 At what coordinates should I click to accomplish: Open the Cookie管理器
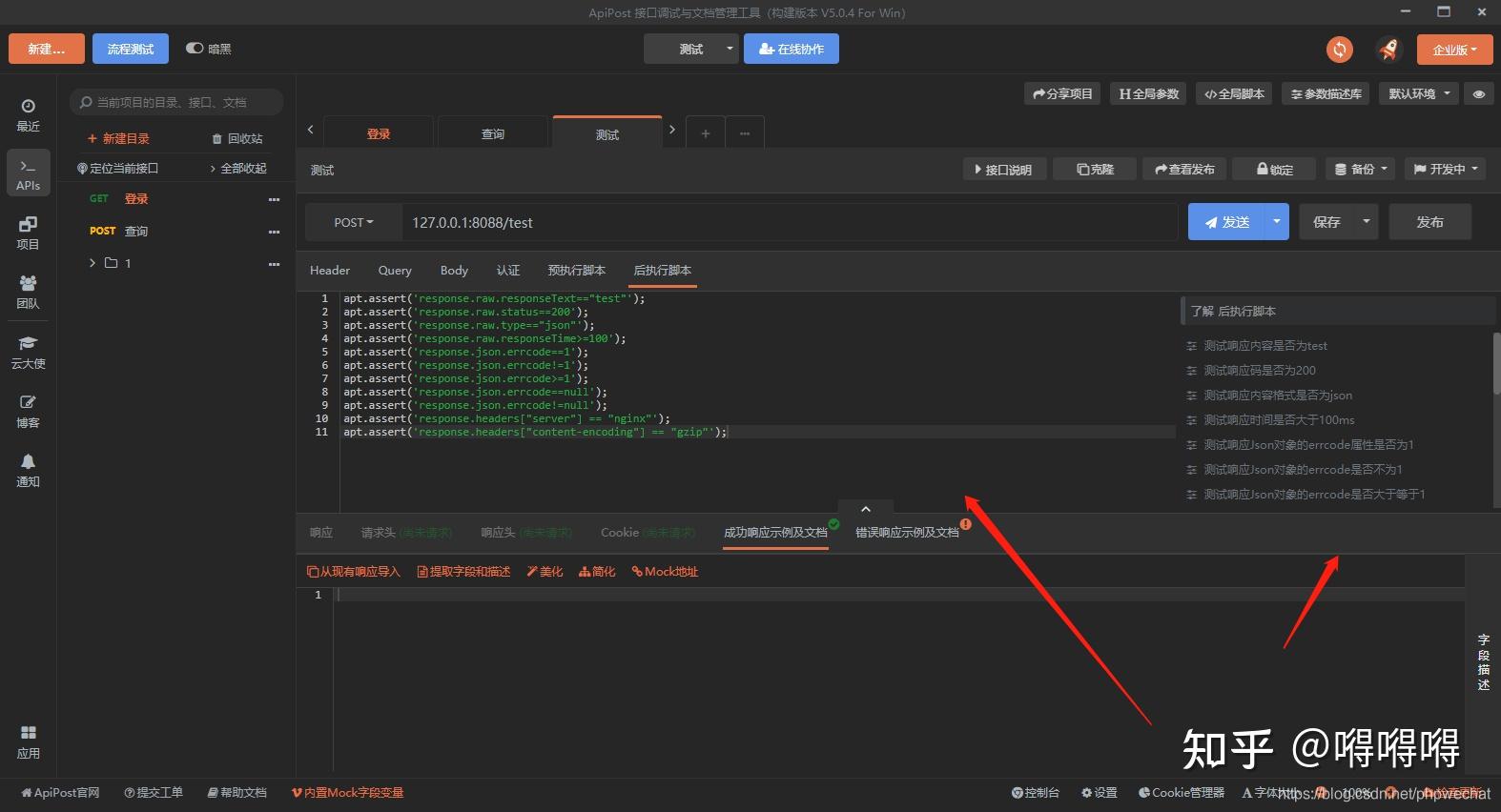(x=1181, y=793)
